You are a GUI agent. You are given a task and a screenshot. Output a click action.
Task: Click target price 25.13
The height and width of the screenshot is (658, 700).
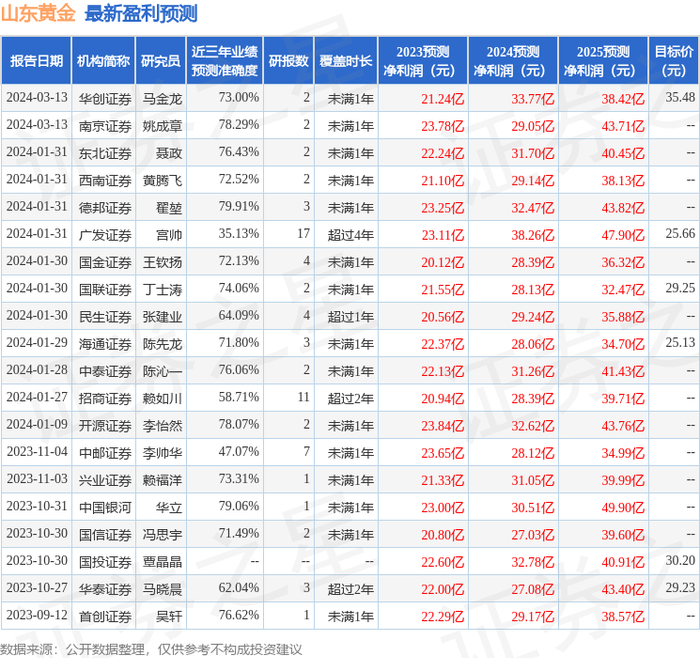[x=680, y=342]
